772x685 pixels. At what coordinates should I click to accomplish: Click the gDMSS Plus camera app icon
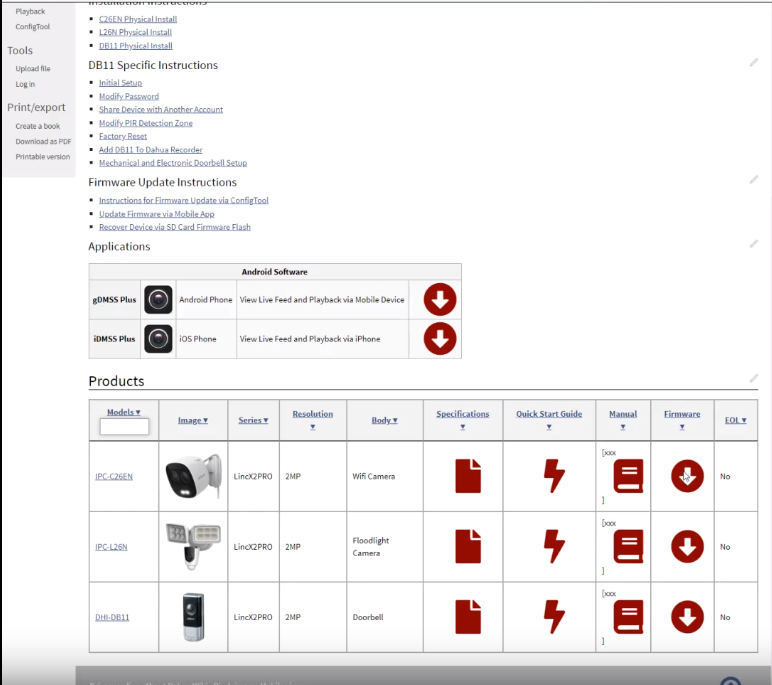[x=158, y=299]
